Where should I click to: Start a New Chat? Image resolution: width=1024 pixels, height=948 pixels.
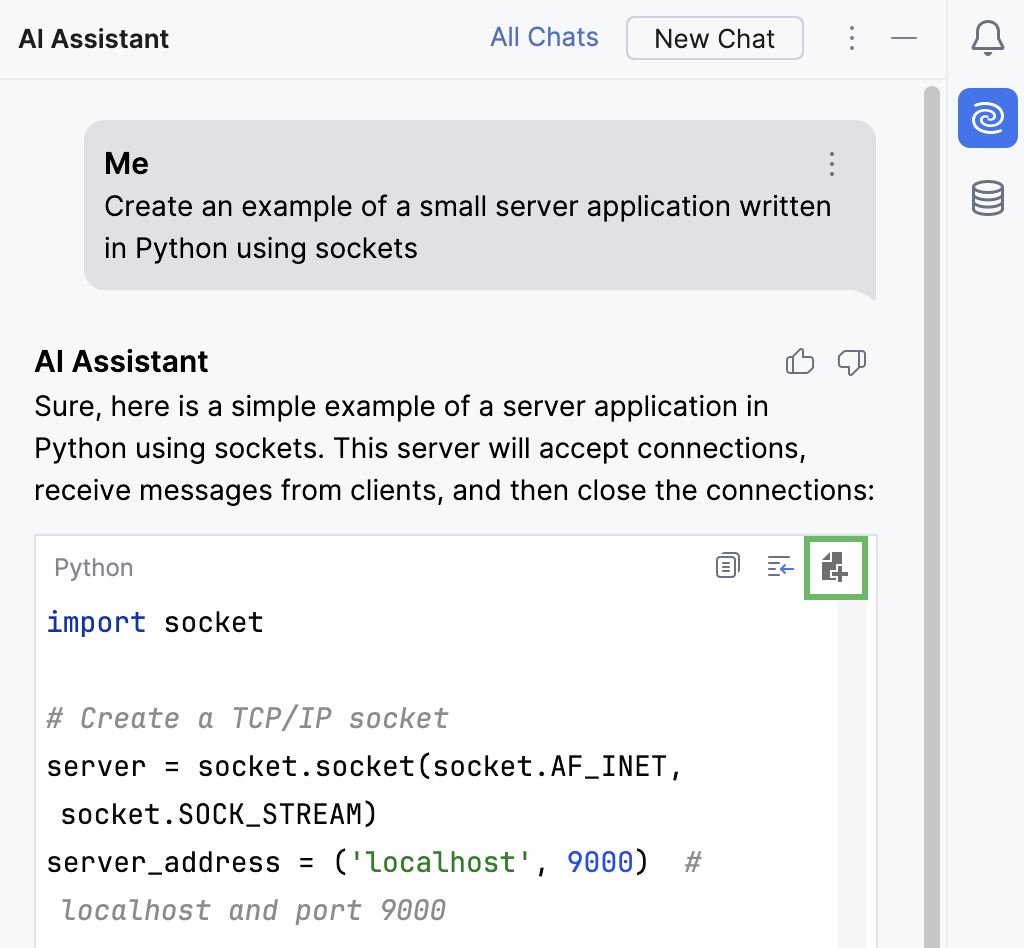714,38
